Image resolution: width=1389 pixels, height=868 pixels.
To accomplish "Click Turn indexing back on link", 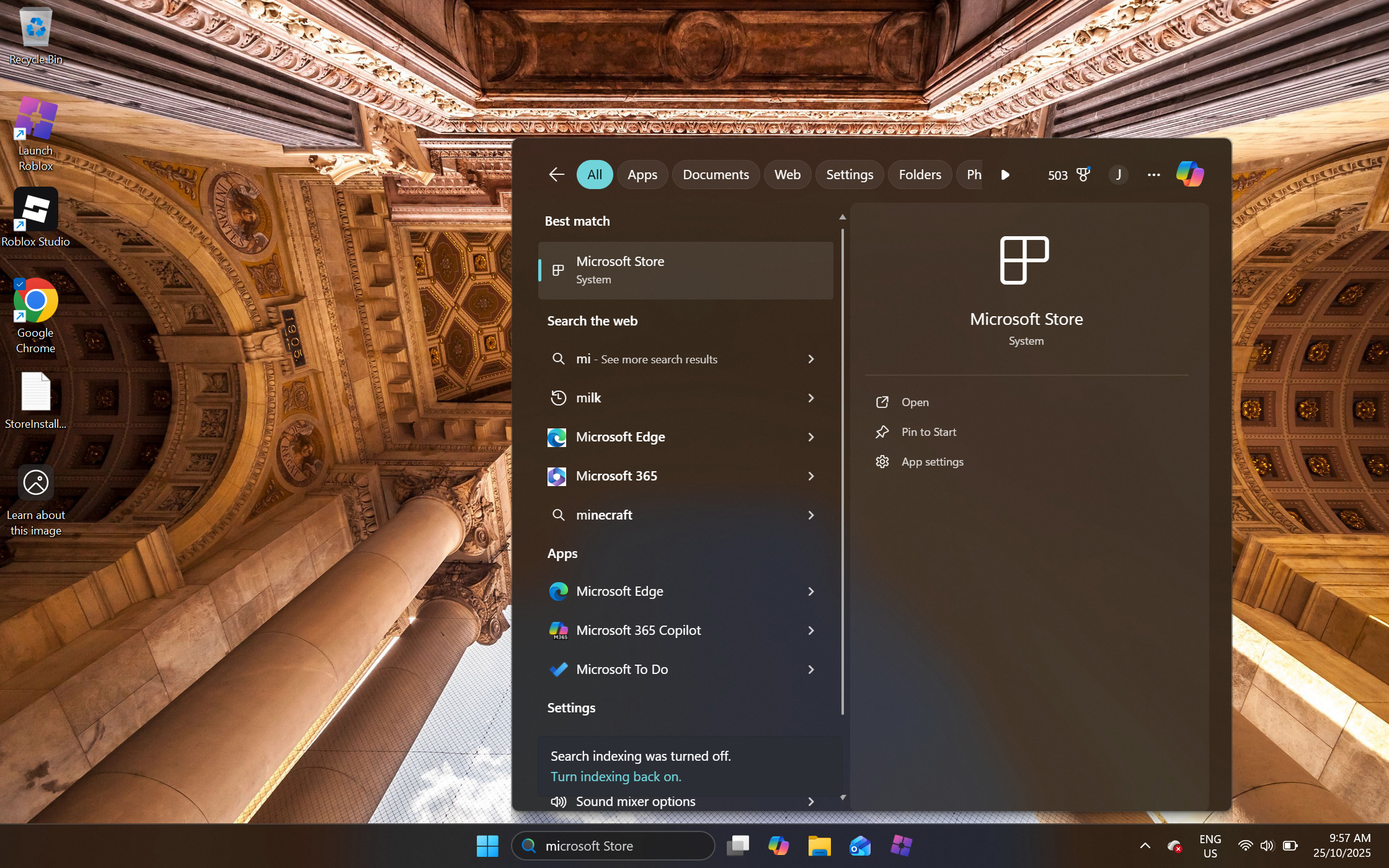I will 616,777.
